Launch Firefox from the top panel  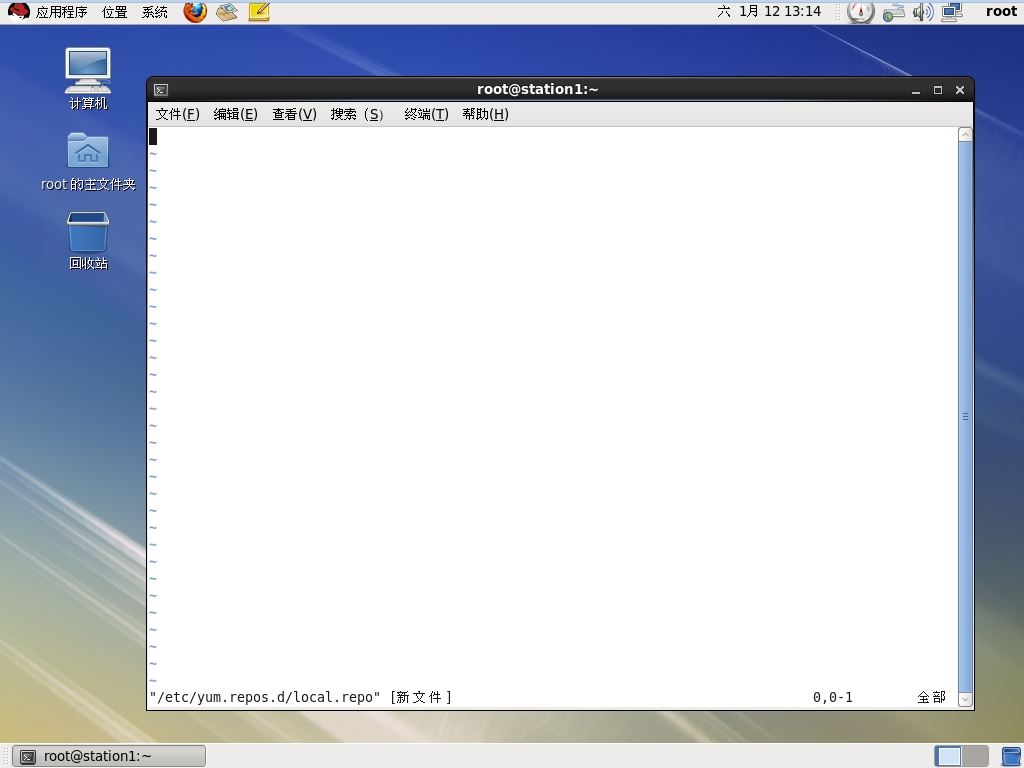click(195, 12)
